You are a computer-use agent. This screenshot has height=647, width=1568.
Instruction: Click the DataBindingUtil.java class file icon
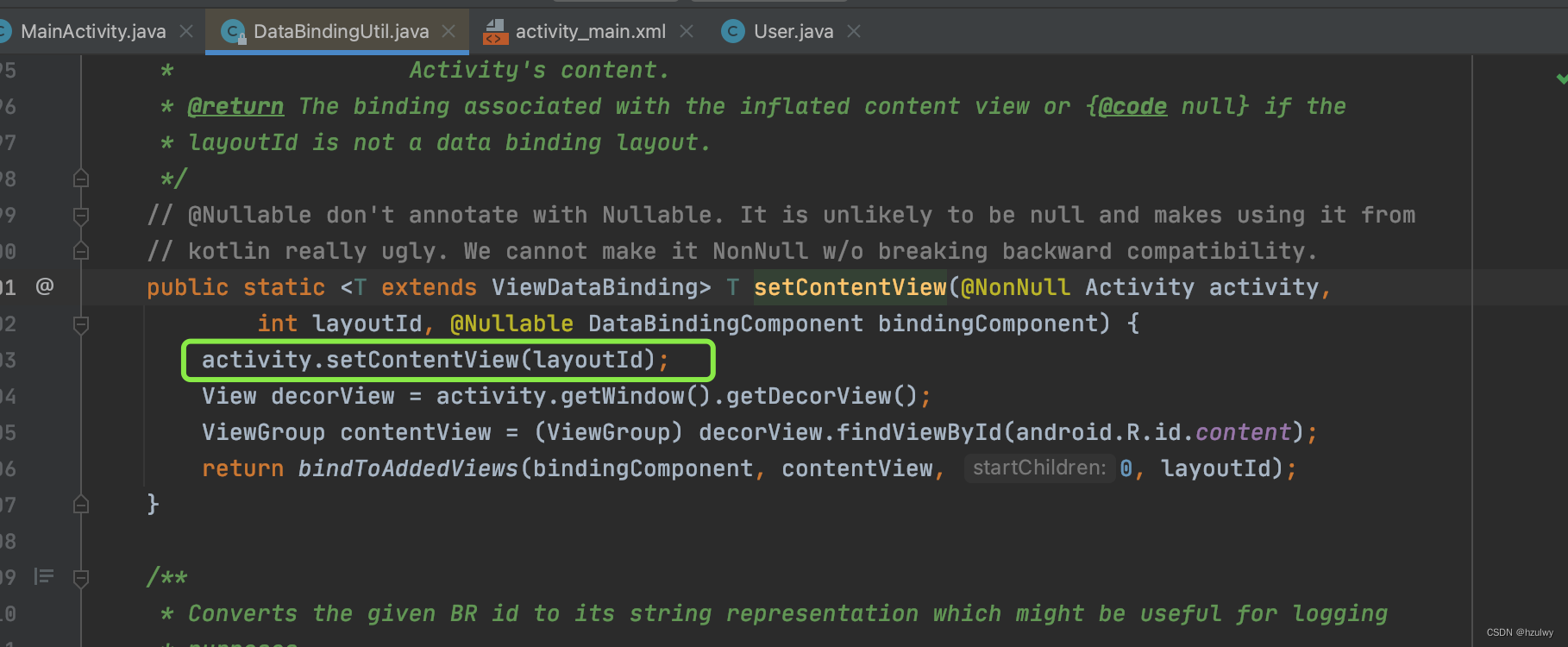233,32
